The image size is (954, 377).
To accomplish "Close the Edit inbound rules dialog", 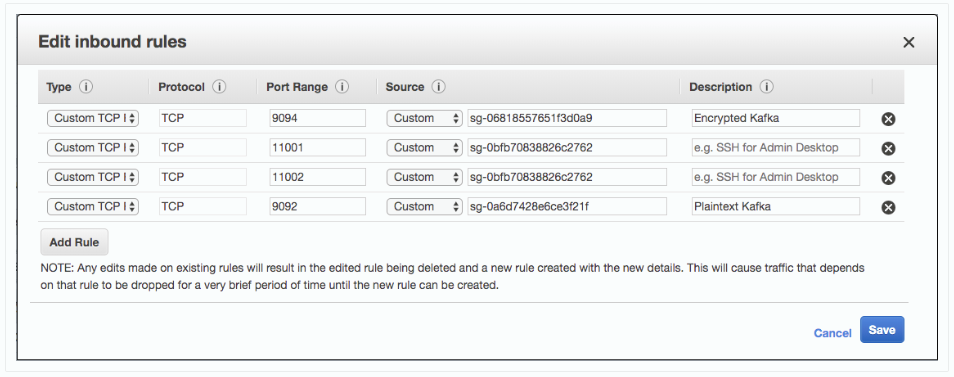I will (x=908, y=42).
